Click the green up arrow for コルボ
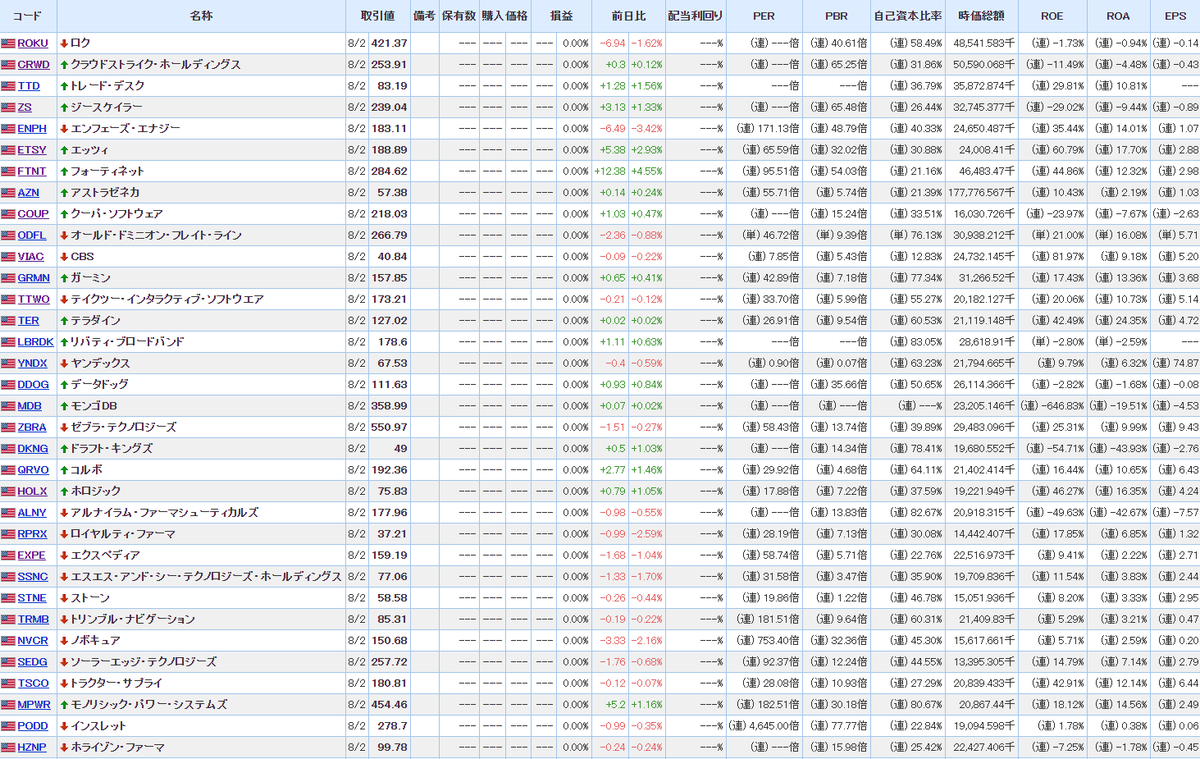The height and width of the screenshot is (759, 1200). coord(64,470)
